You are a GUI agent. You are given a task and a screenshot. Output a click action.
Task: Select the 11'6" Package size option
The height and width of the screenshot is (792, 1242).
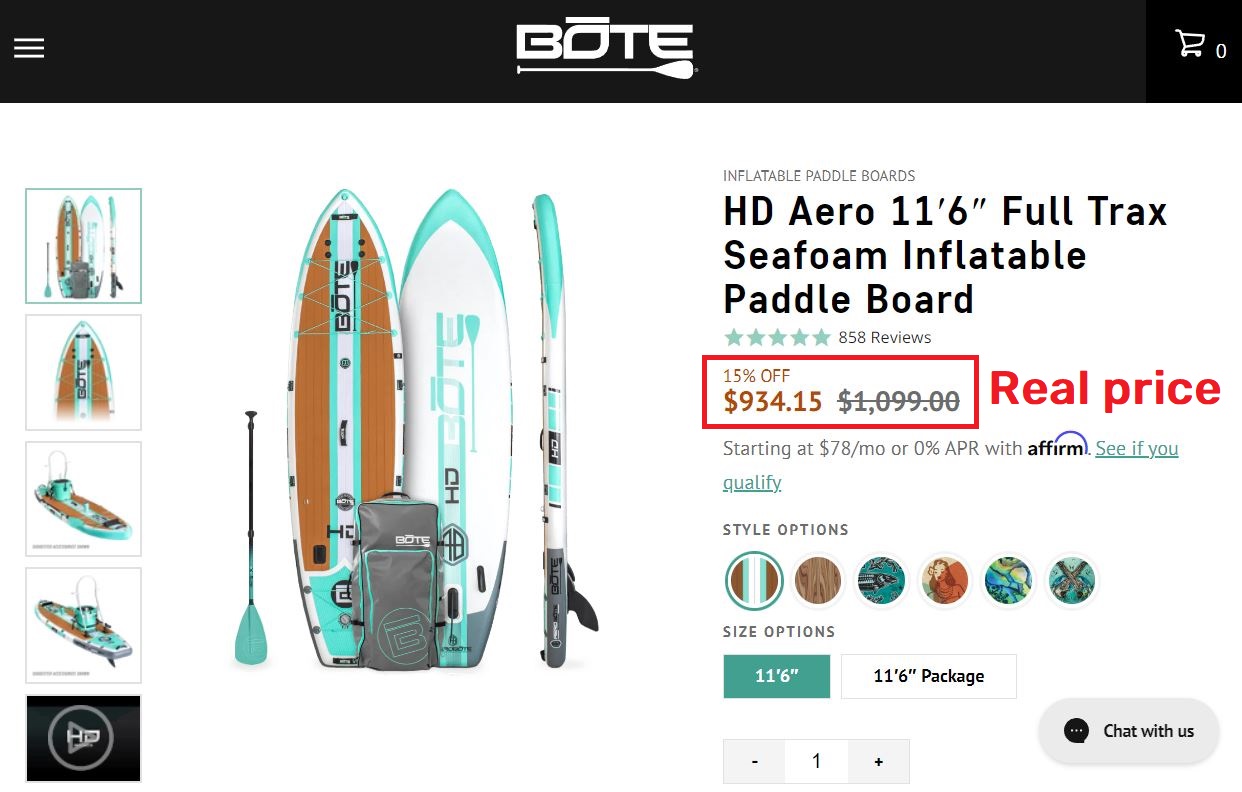pyautogui.click(x=928, y=676)
